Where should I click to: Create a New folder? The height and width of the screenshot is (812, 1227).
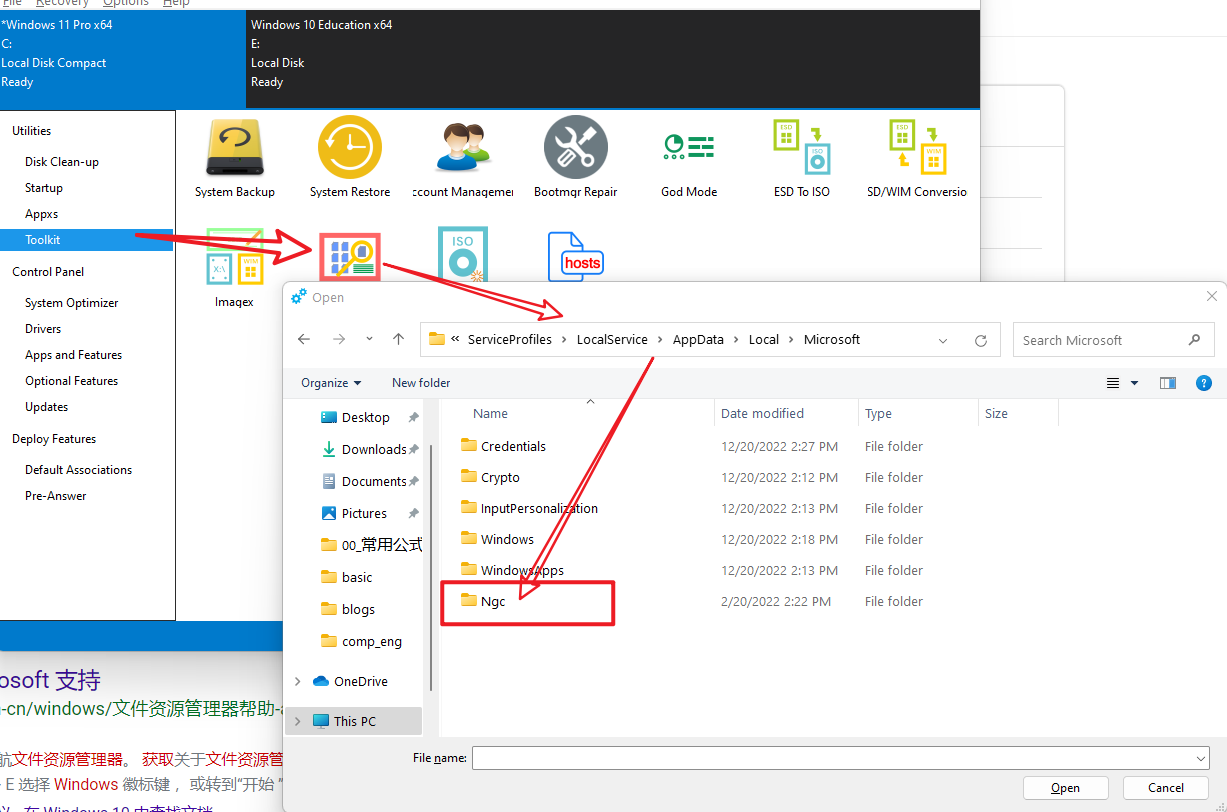[421, 383]
